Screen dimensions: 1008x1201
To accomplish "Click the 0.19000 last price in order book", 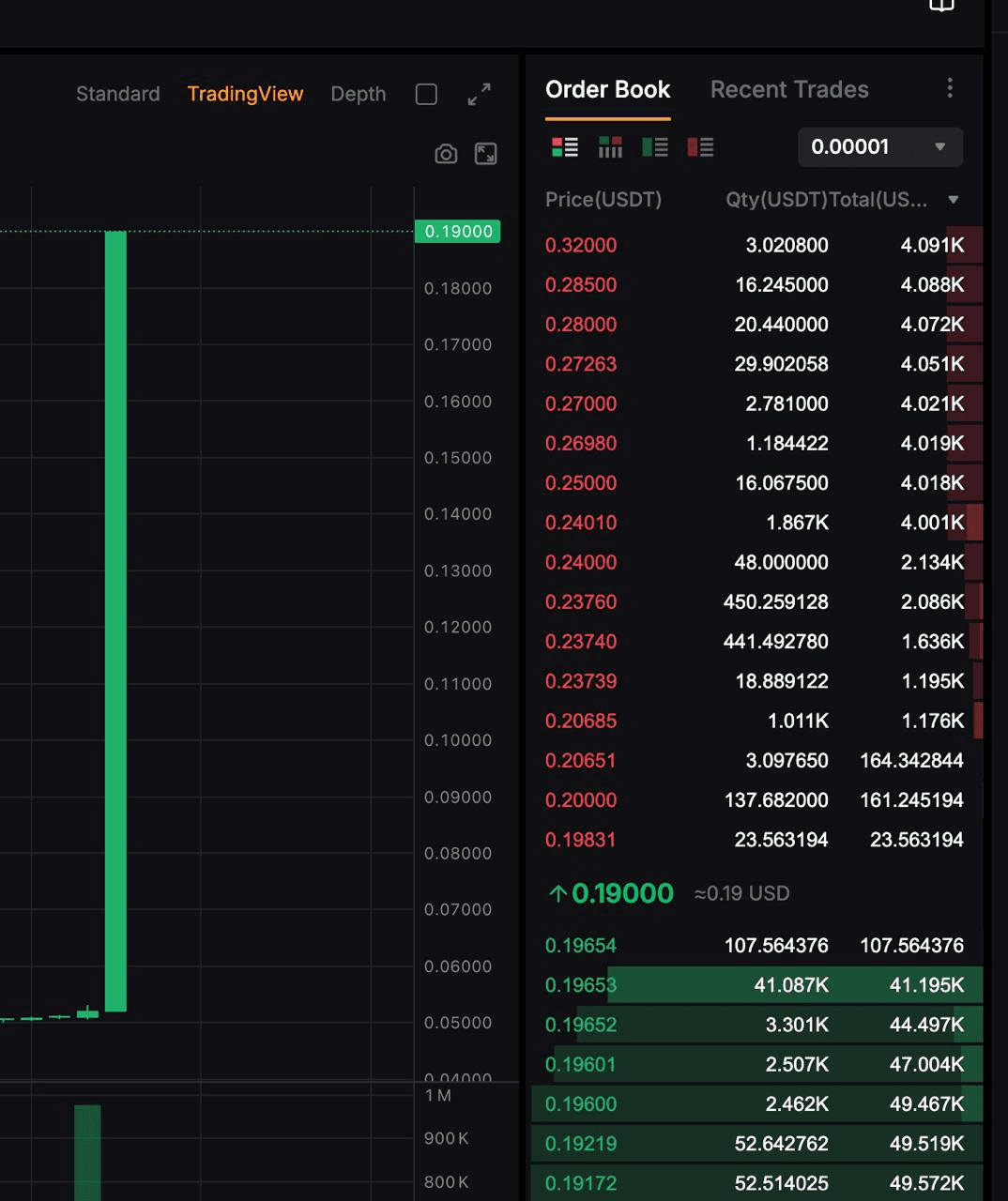I will pos(622,893).
